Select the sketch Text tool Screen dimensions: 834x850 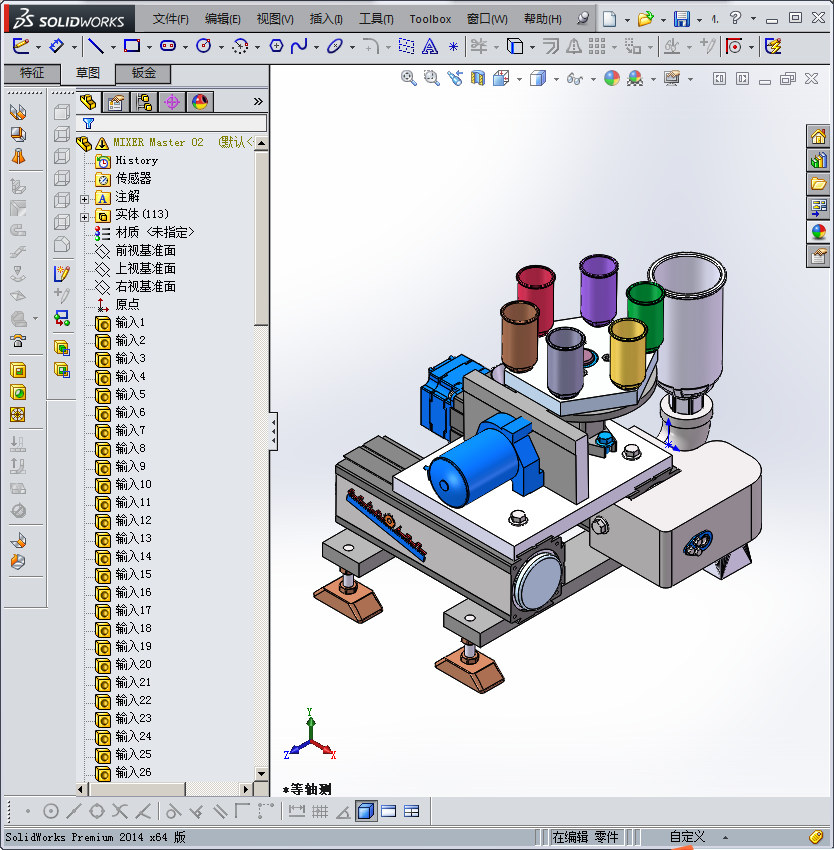click(429, 47)
